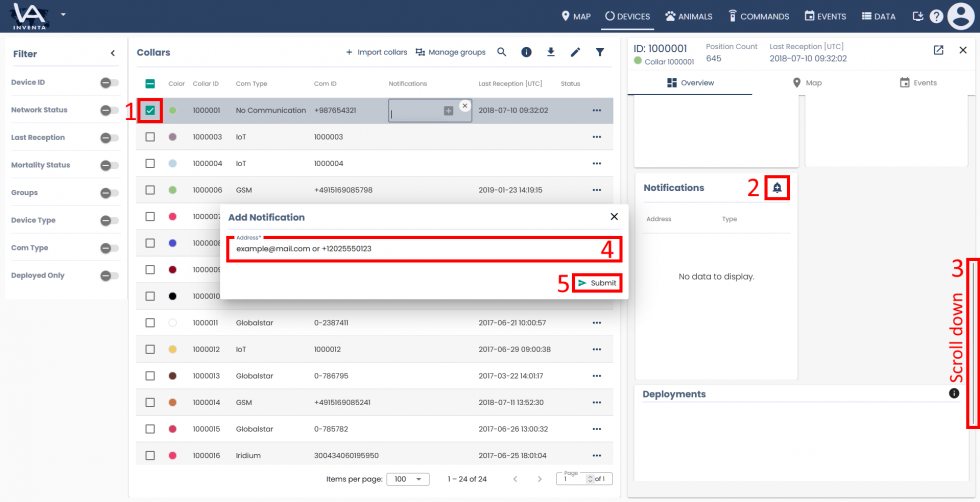Toggle the Deployed Only filter switch
Viewport: 980px width, 502px height.
(x=109, y=275)
